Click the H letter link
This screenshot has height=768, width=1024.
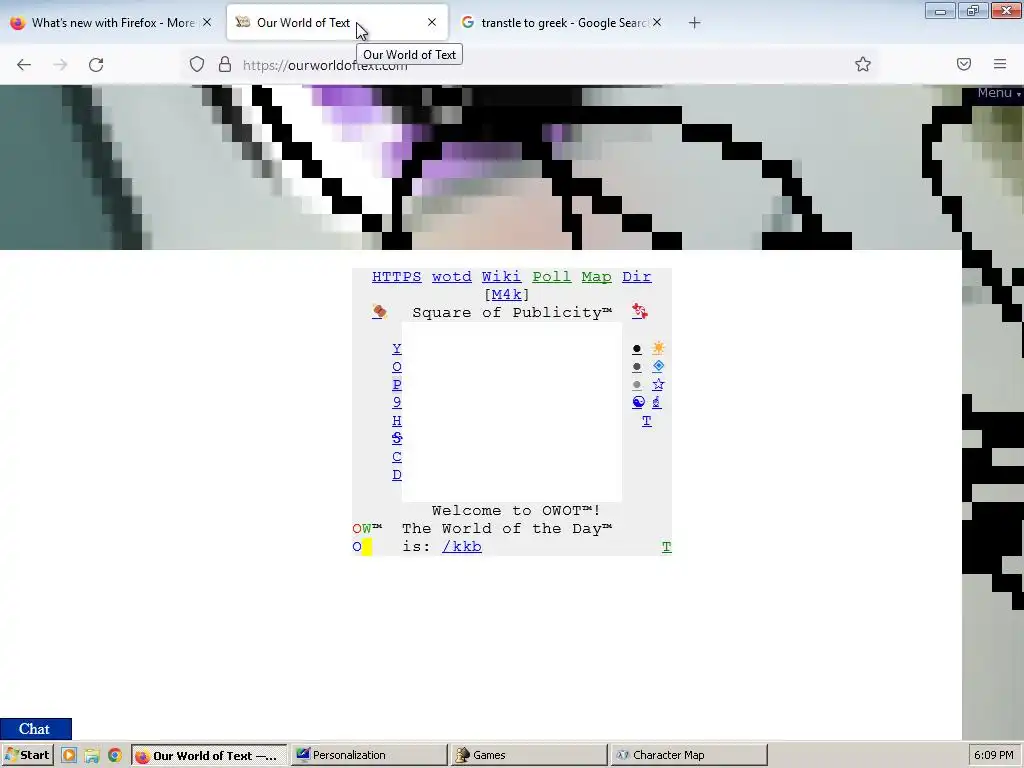[396, 421]
